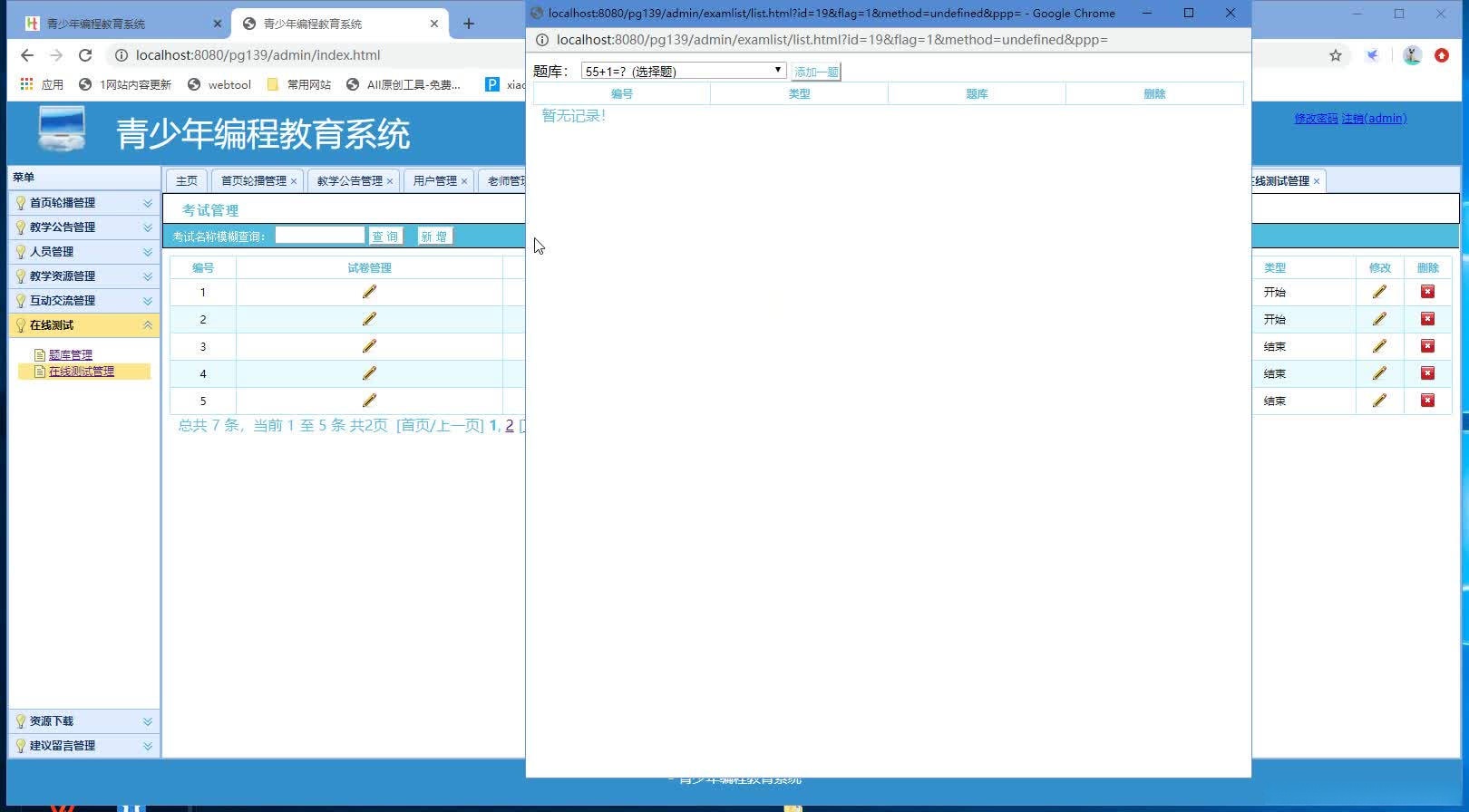
Task: Switch to the 首页轮播管理 tab
Action: tap(254, 181)
